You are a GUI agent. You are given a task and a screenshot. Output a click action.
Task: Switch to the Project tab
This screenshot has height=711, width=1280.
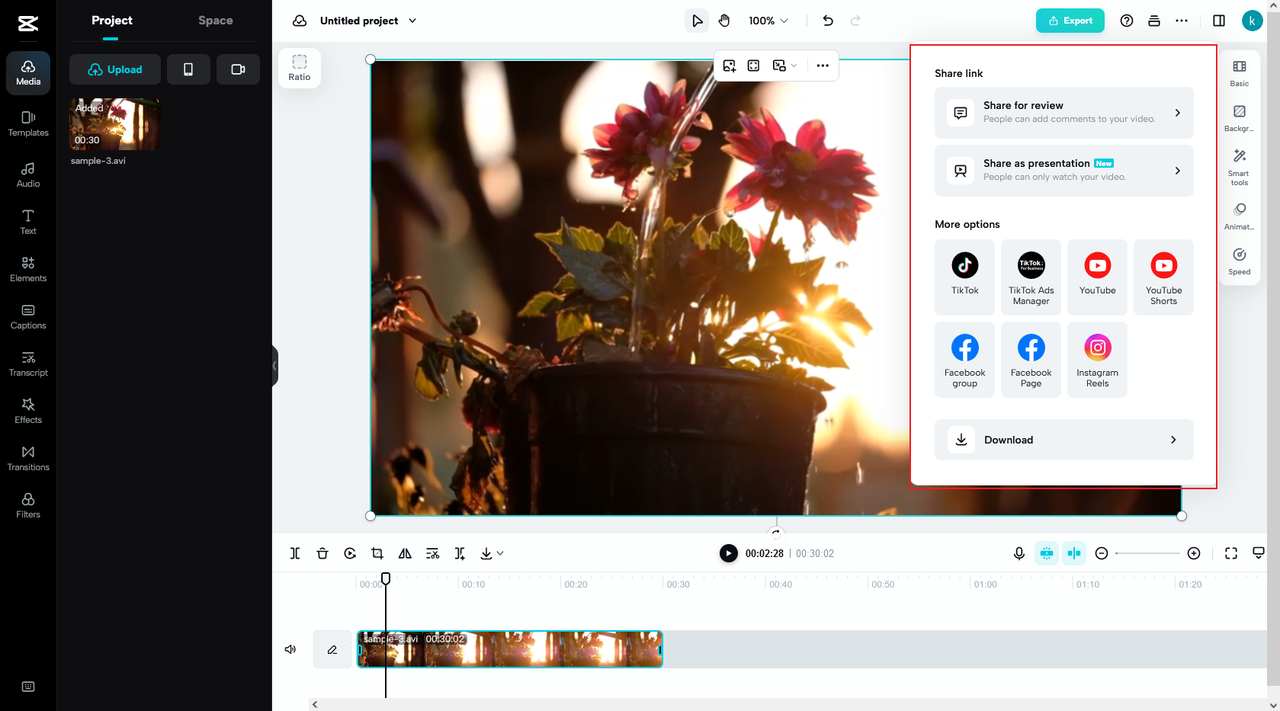112,20
